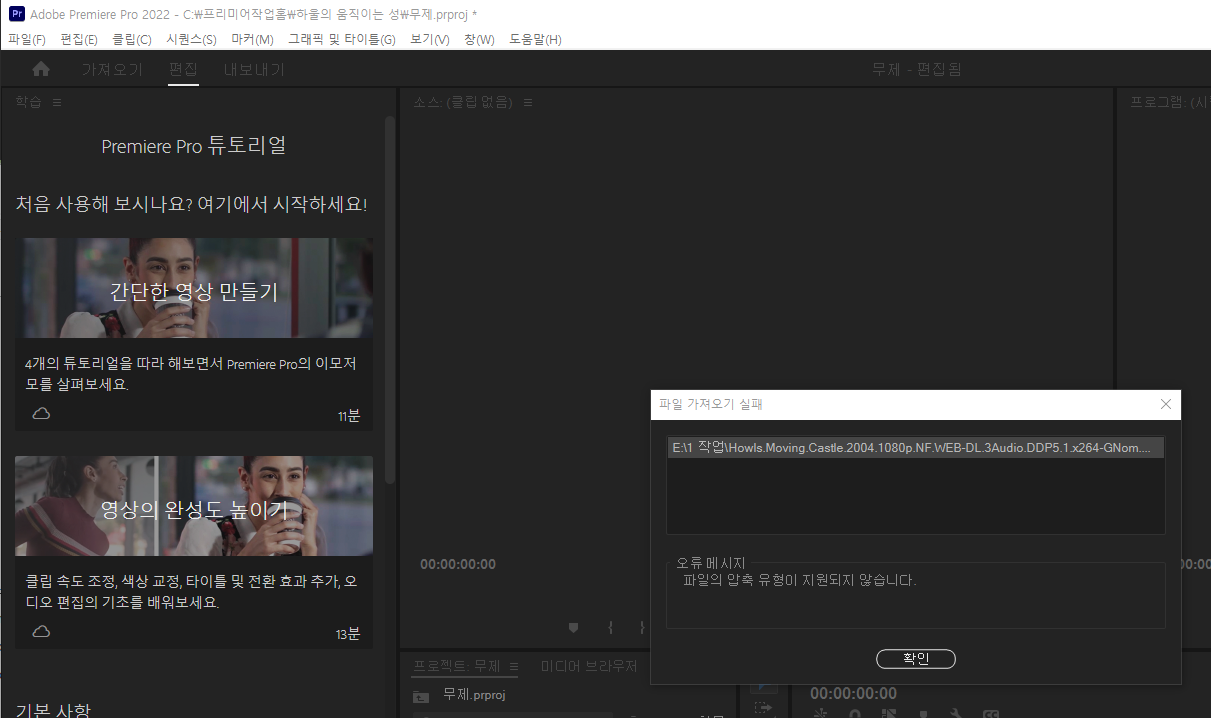Click the Add Marker icon in source monitor

573,627
